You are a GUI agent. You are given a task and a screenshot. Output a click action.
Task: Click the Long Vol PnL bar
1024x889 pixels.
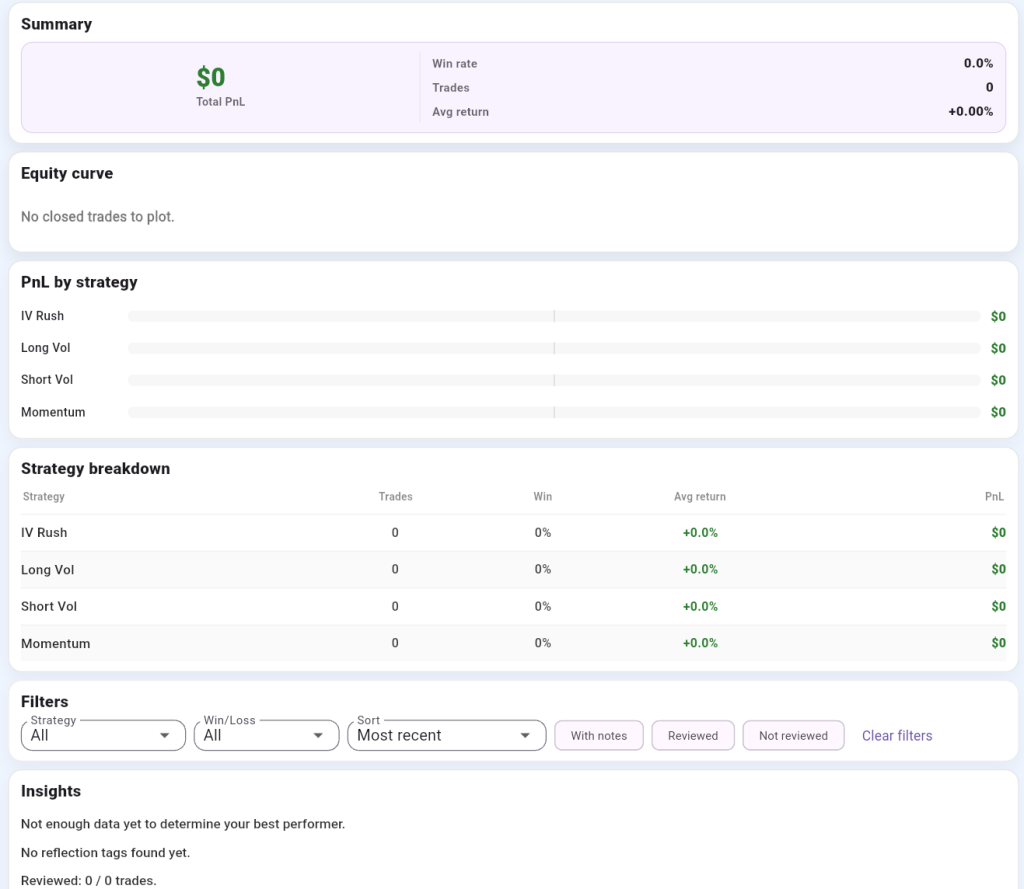(554, 348)
